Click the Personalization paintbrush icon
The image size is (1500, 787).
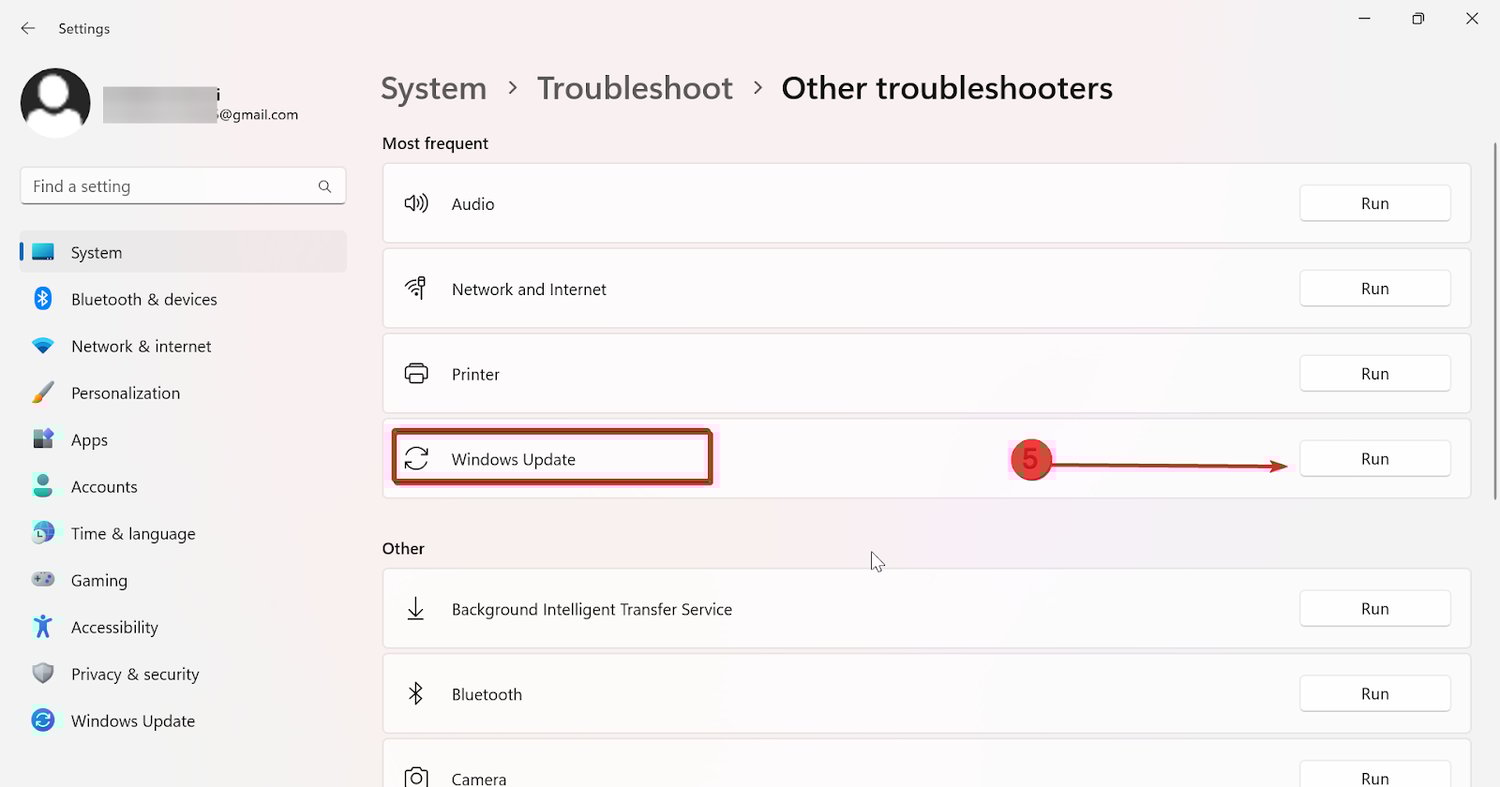[x=43, y=393]
